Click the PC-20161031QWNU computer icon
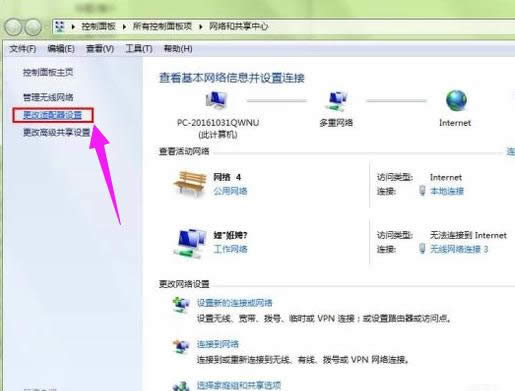This screenshot has height=391, width=515. click(217, 100)
